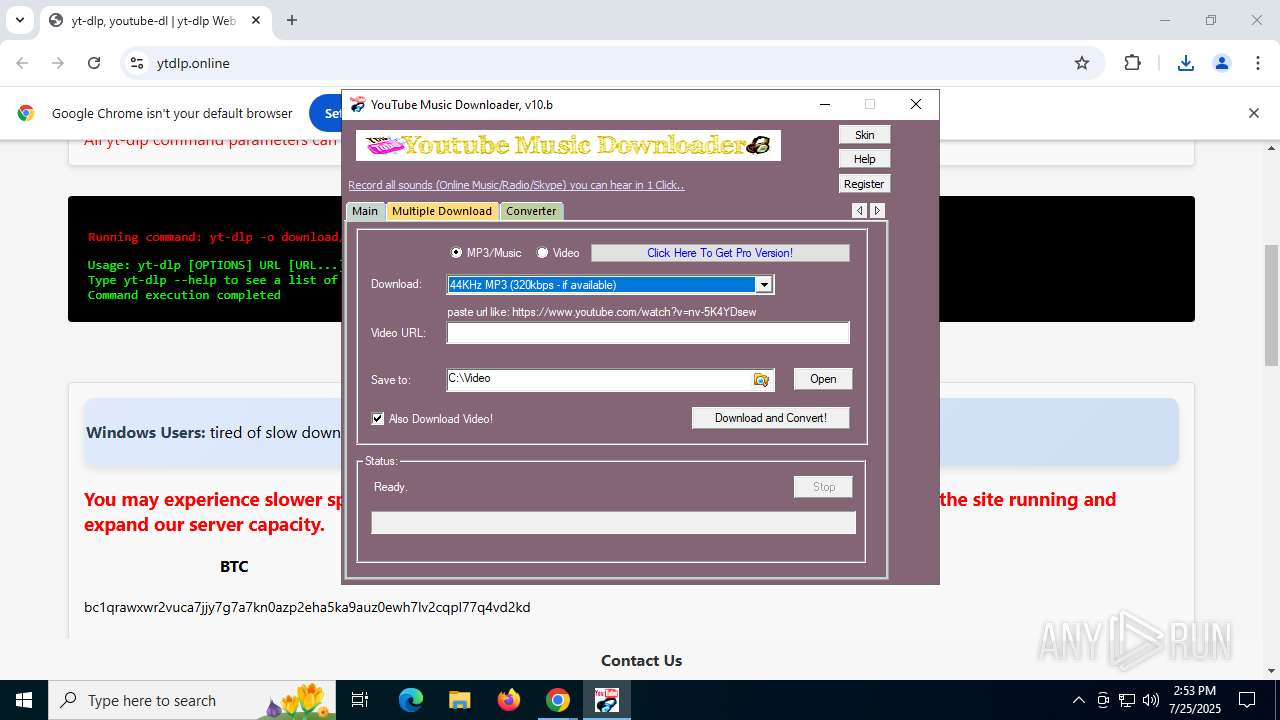Click the download progress bar
The image size is (1280, 720).
tap(613, 523)
